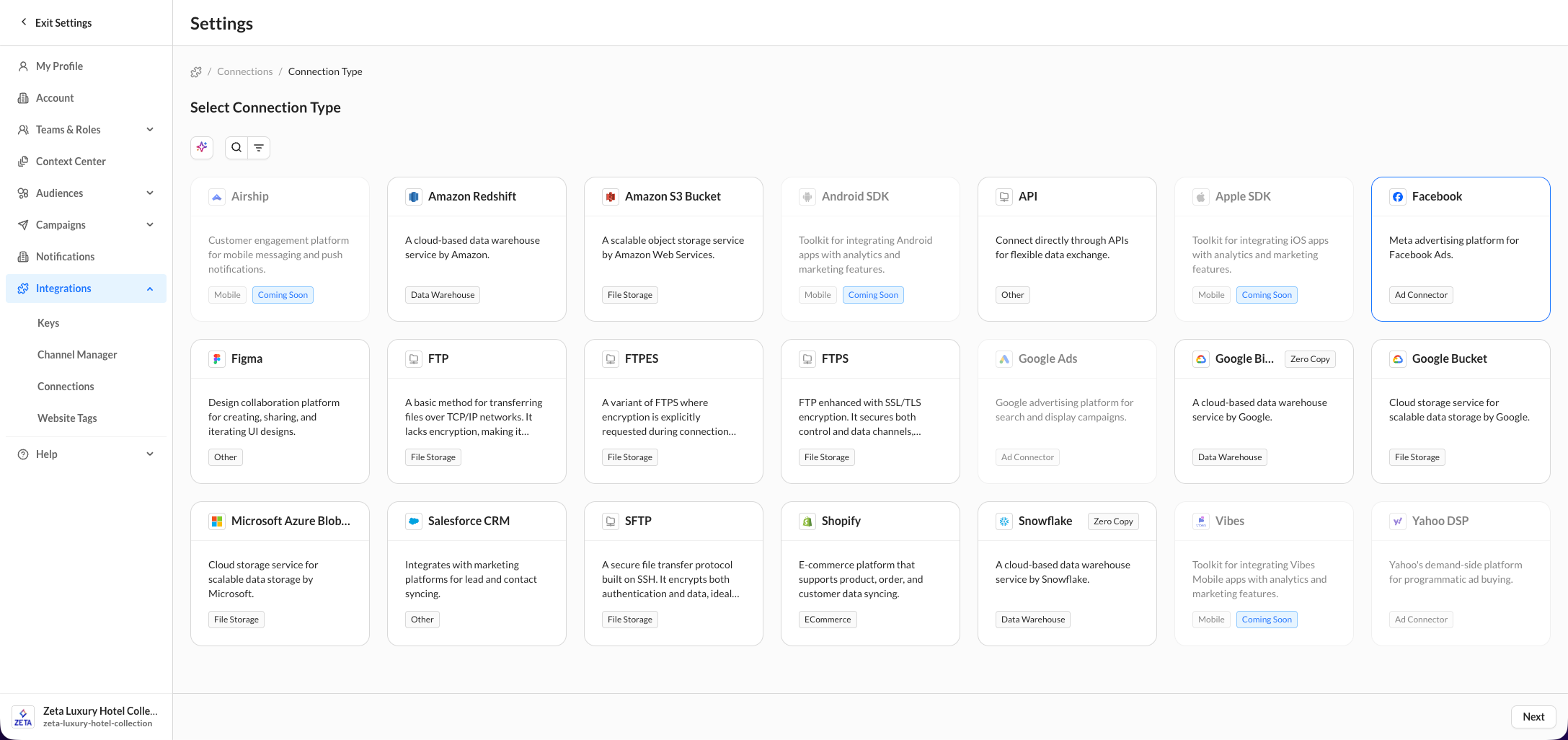Expand the Help submenu chevron
This screenshot has width=1568, height=740.
click(x=150, y=454)
